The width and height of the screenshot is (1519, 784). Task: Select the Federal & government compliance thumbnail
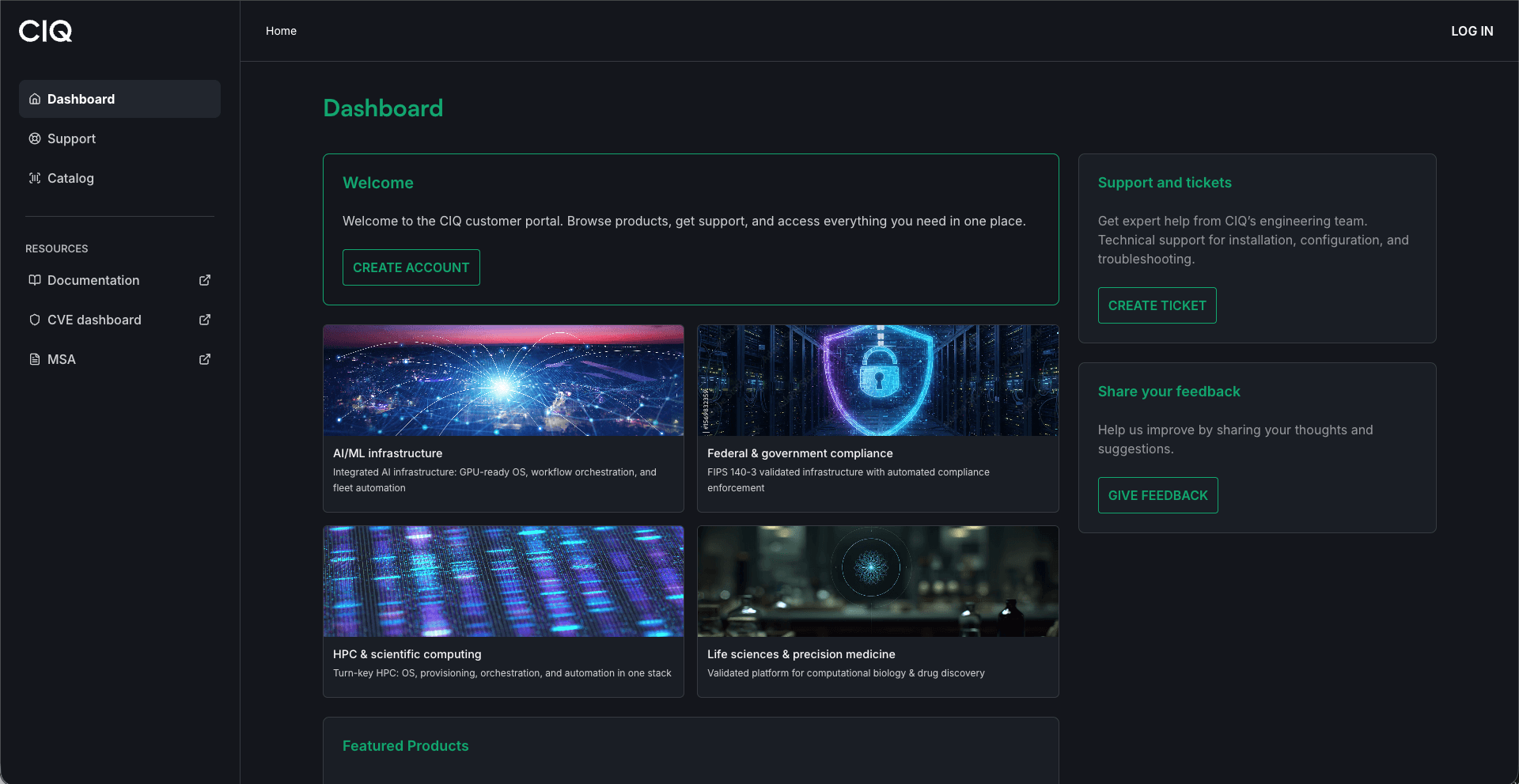(x=877, y=381)
